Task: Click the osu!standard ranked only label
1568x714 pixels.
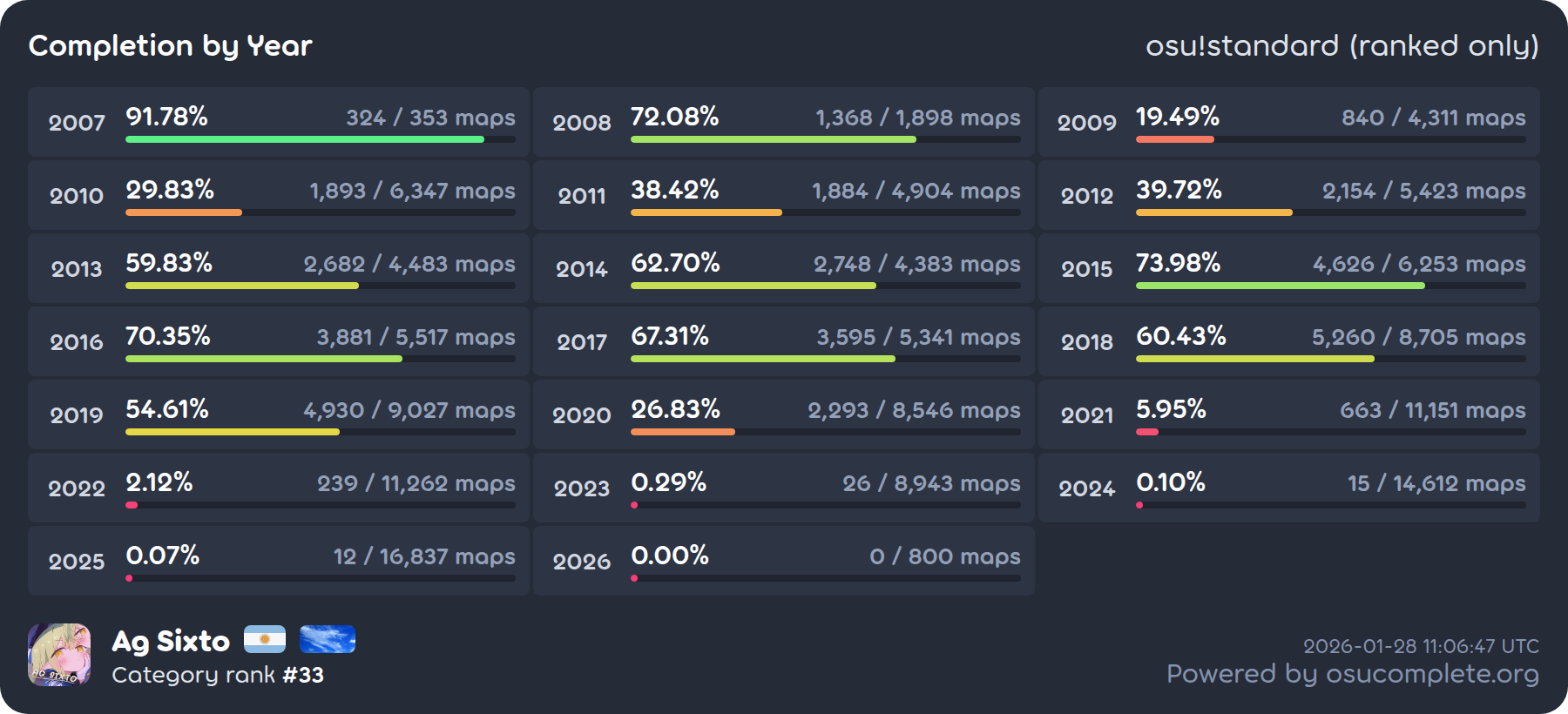Action: (x=1342, y=45)
